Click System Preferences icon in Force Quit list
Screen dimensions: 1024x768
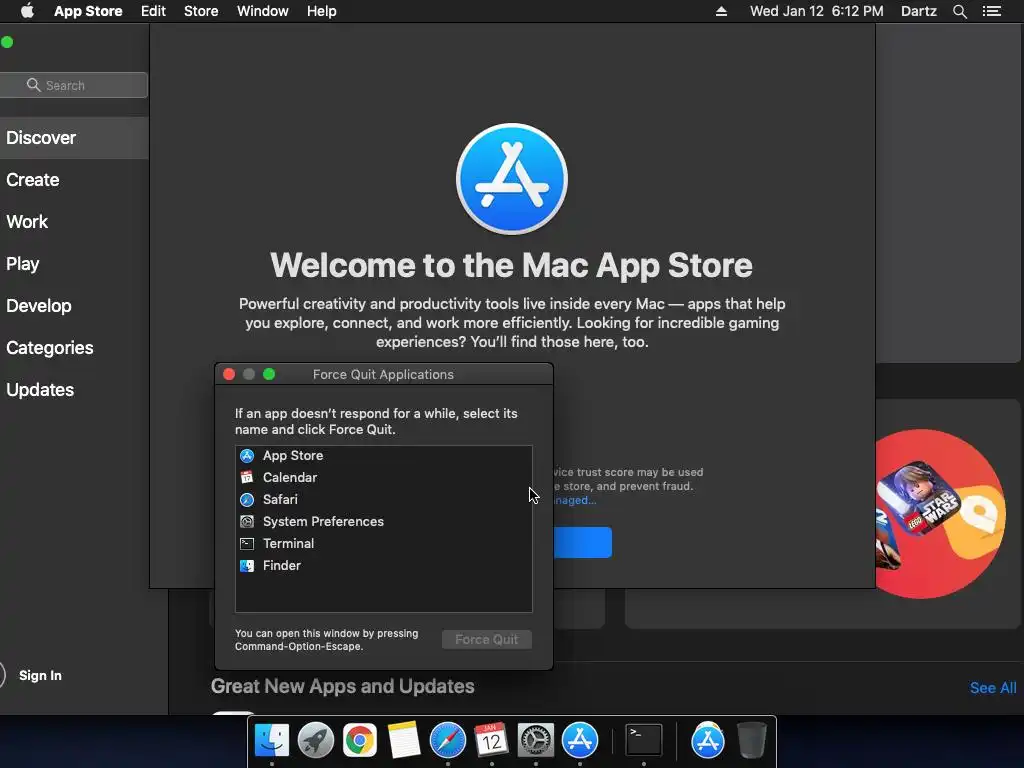pos(247,522)
